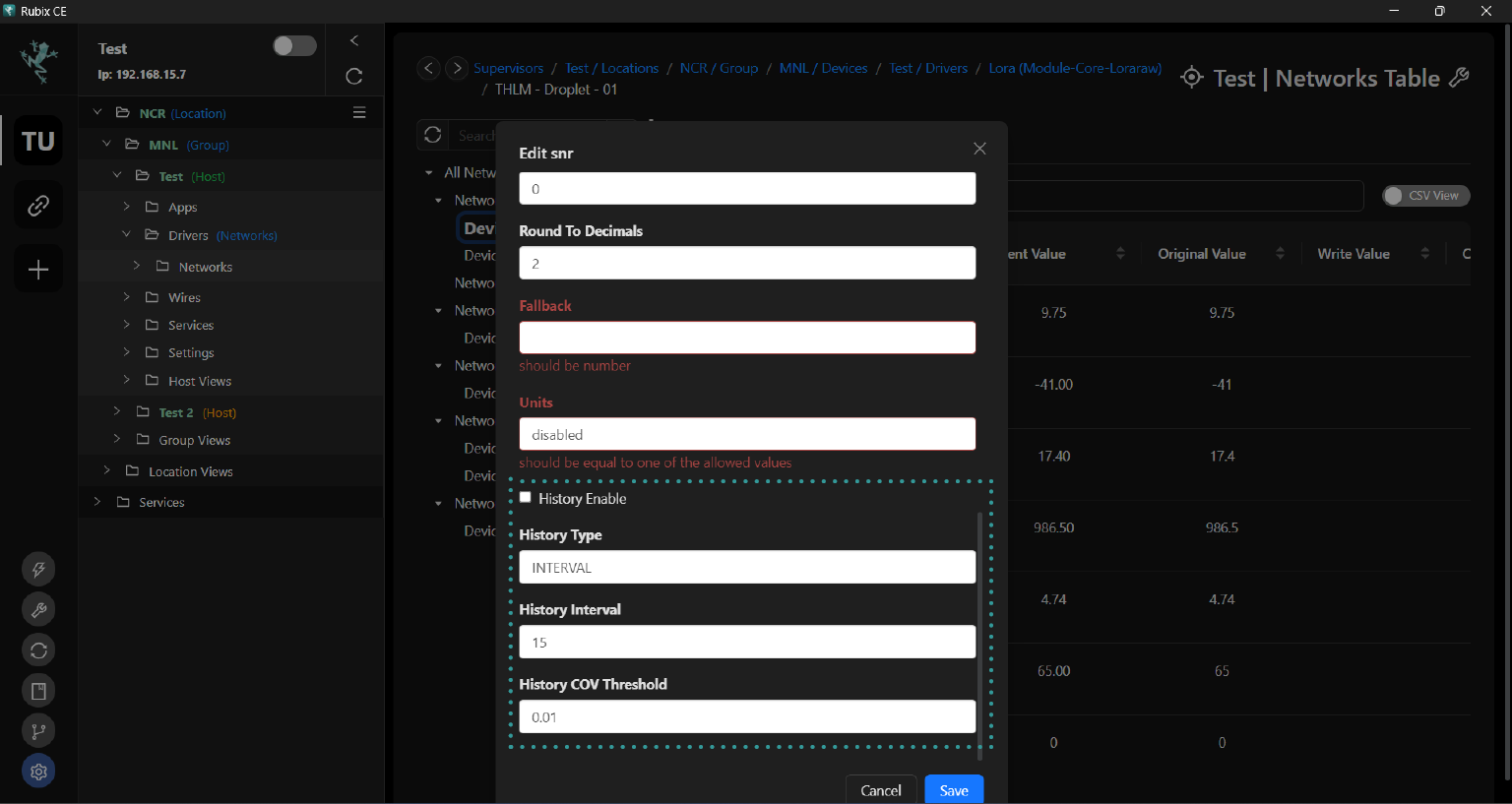Toggle the CSV View switch
1512x804 pixels.
coord(1425,196)
